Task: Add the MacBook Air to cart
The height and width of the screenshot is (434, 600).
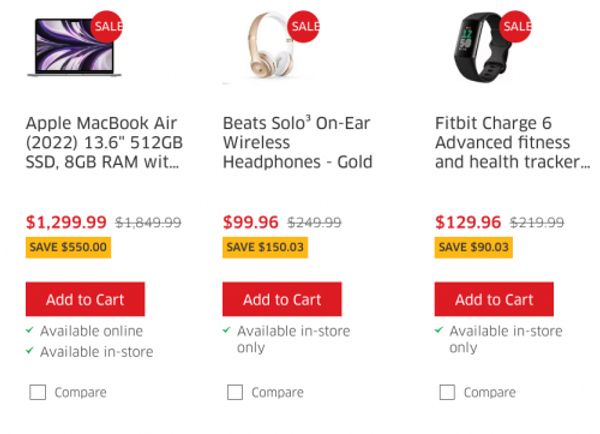Action: point(85,299)
